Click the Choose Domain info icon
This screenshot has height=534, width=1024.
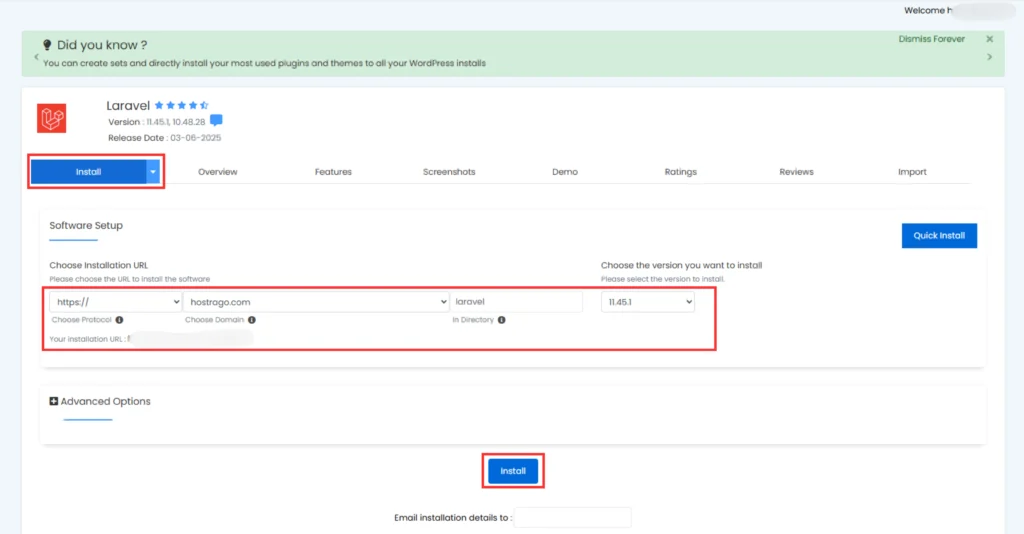point(251,320)
